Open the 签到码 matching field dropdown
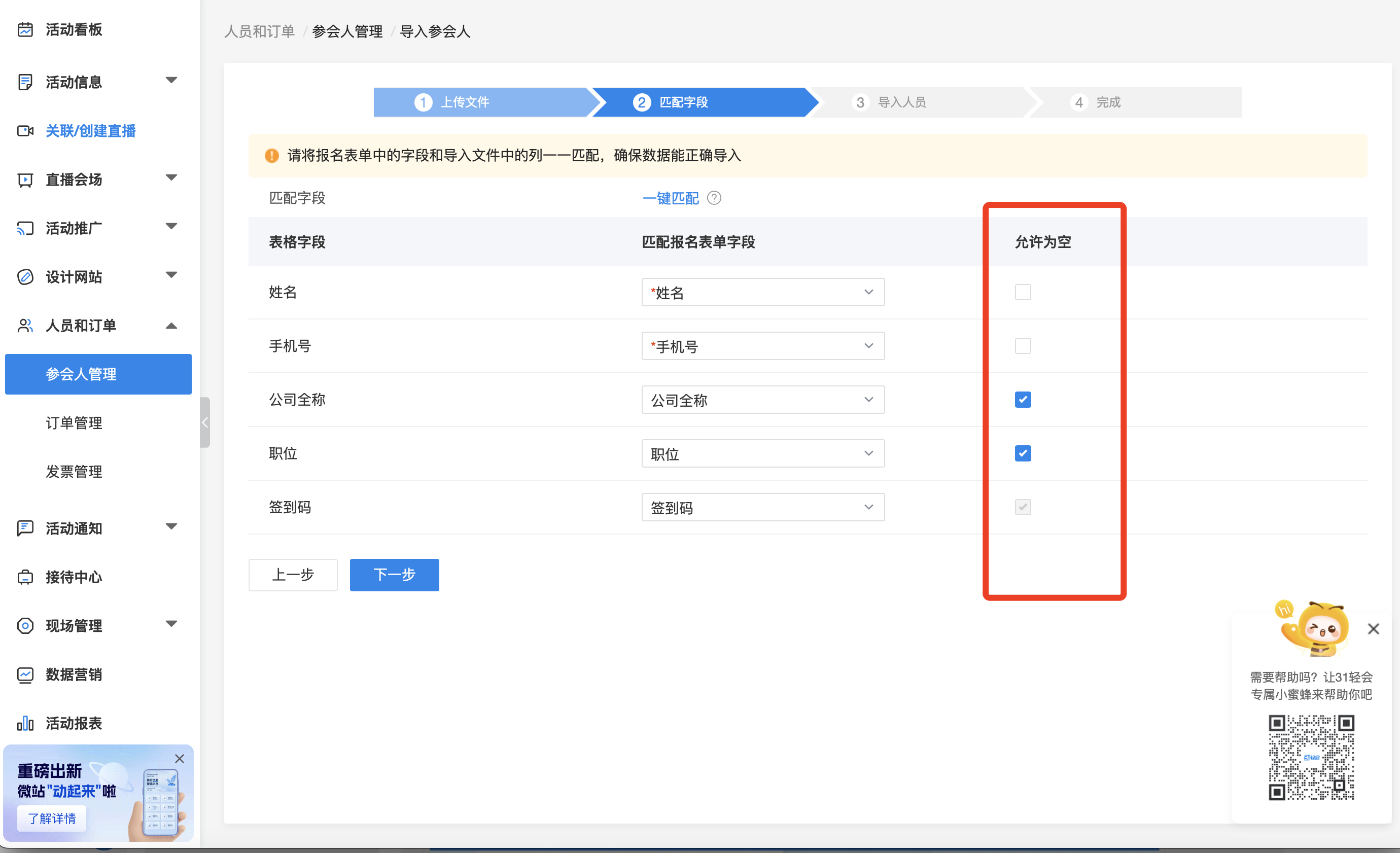Viewport: 1400px width, 853px height. coord(762,507)
